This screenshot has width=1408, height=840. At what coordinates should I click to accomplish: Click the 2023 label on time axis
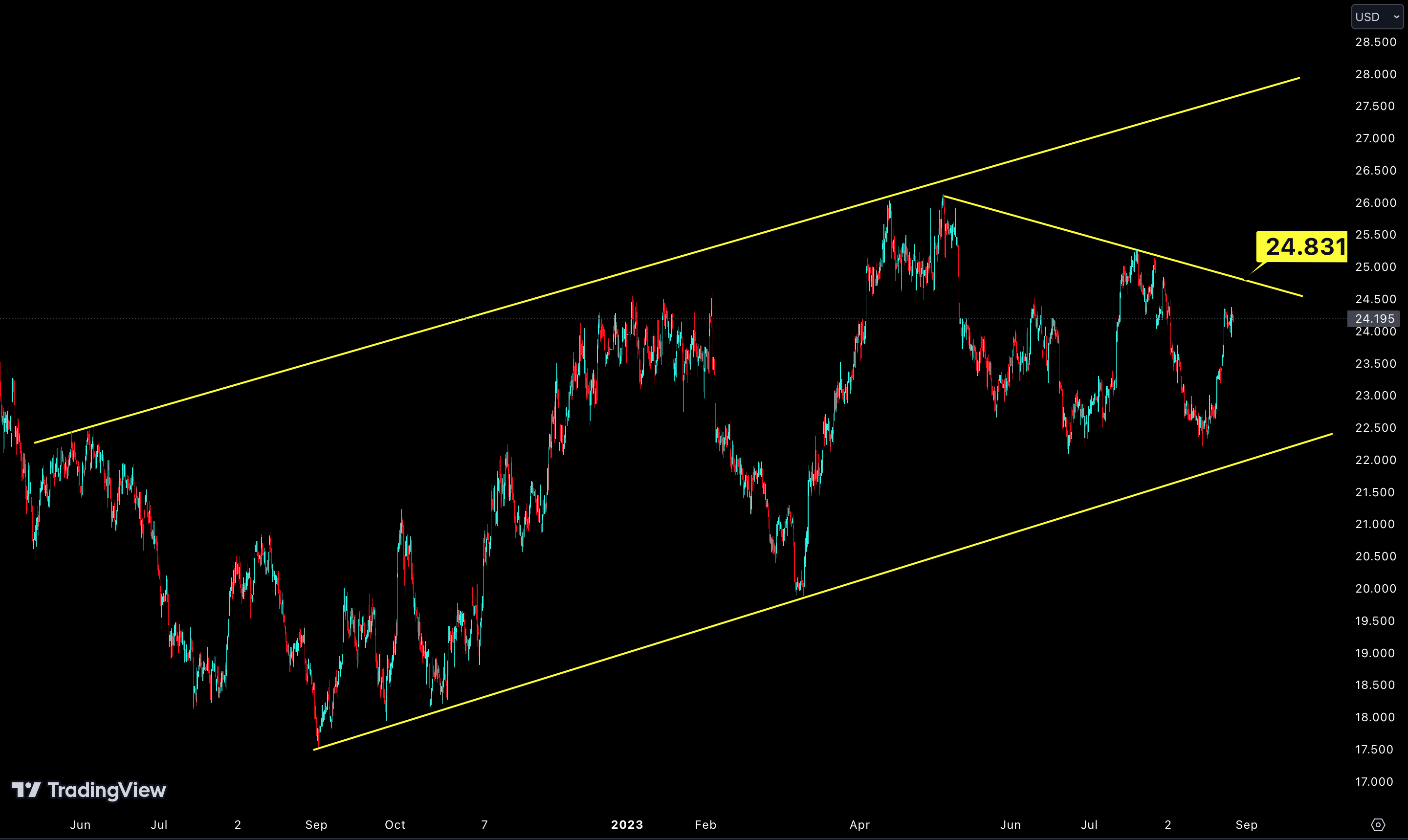coord(626,825)
